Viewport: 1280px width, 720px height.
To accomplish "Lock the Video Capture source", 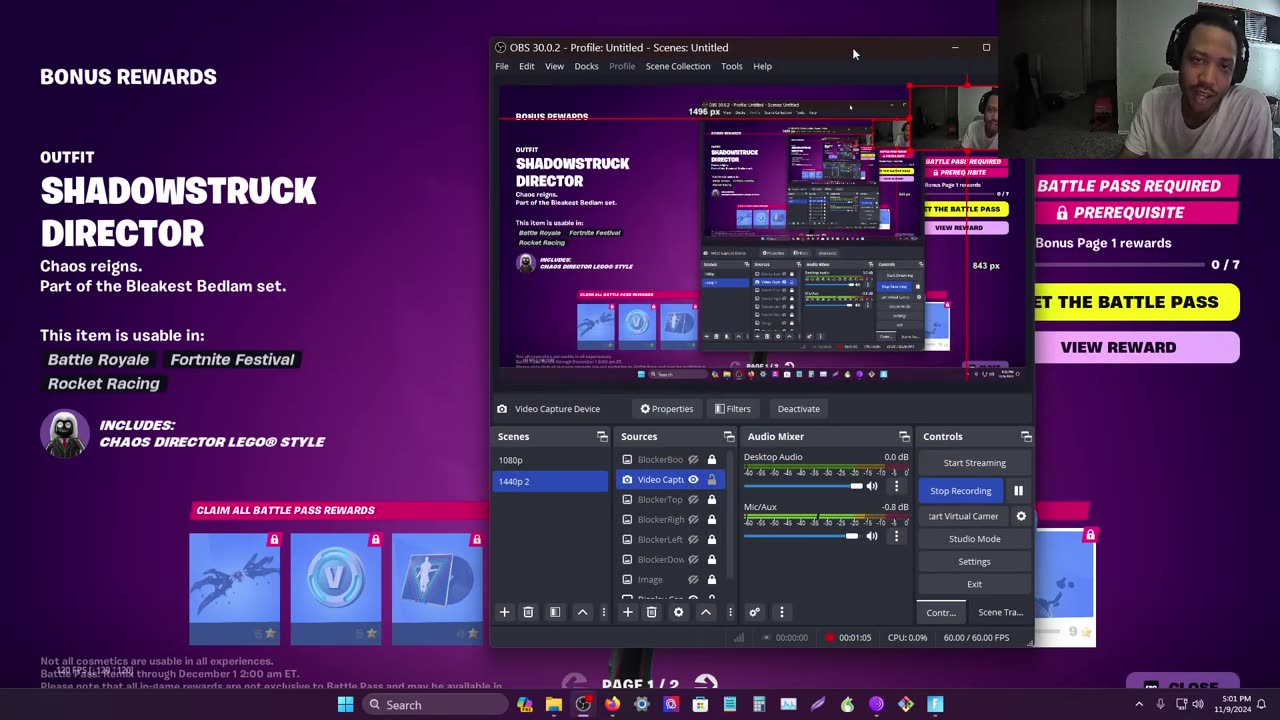I will (x=712, y=480).
